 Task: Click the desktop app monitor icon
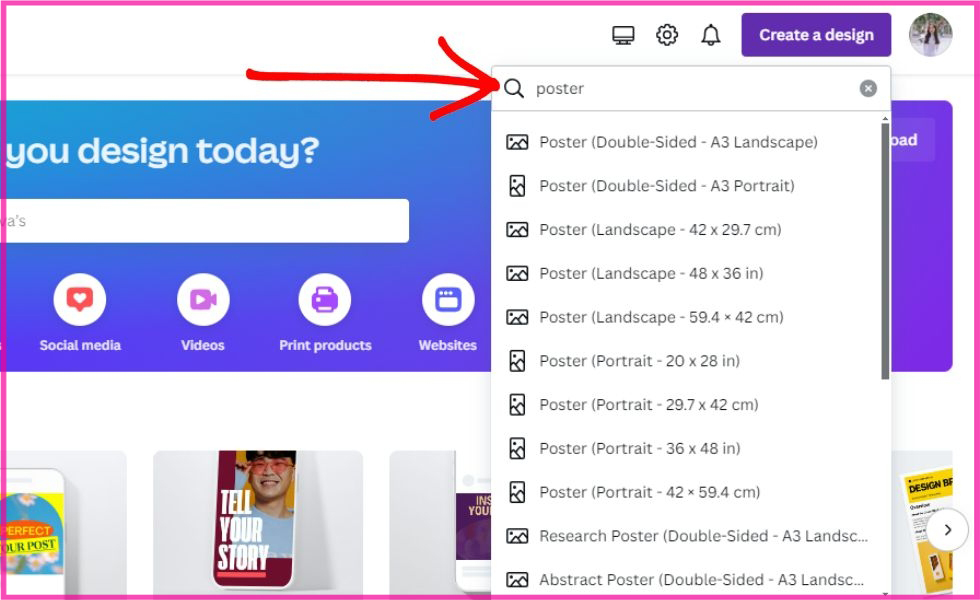(623, 35)
